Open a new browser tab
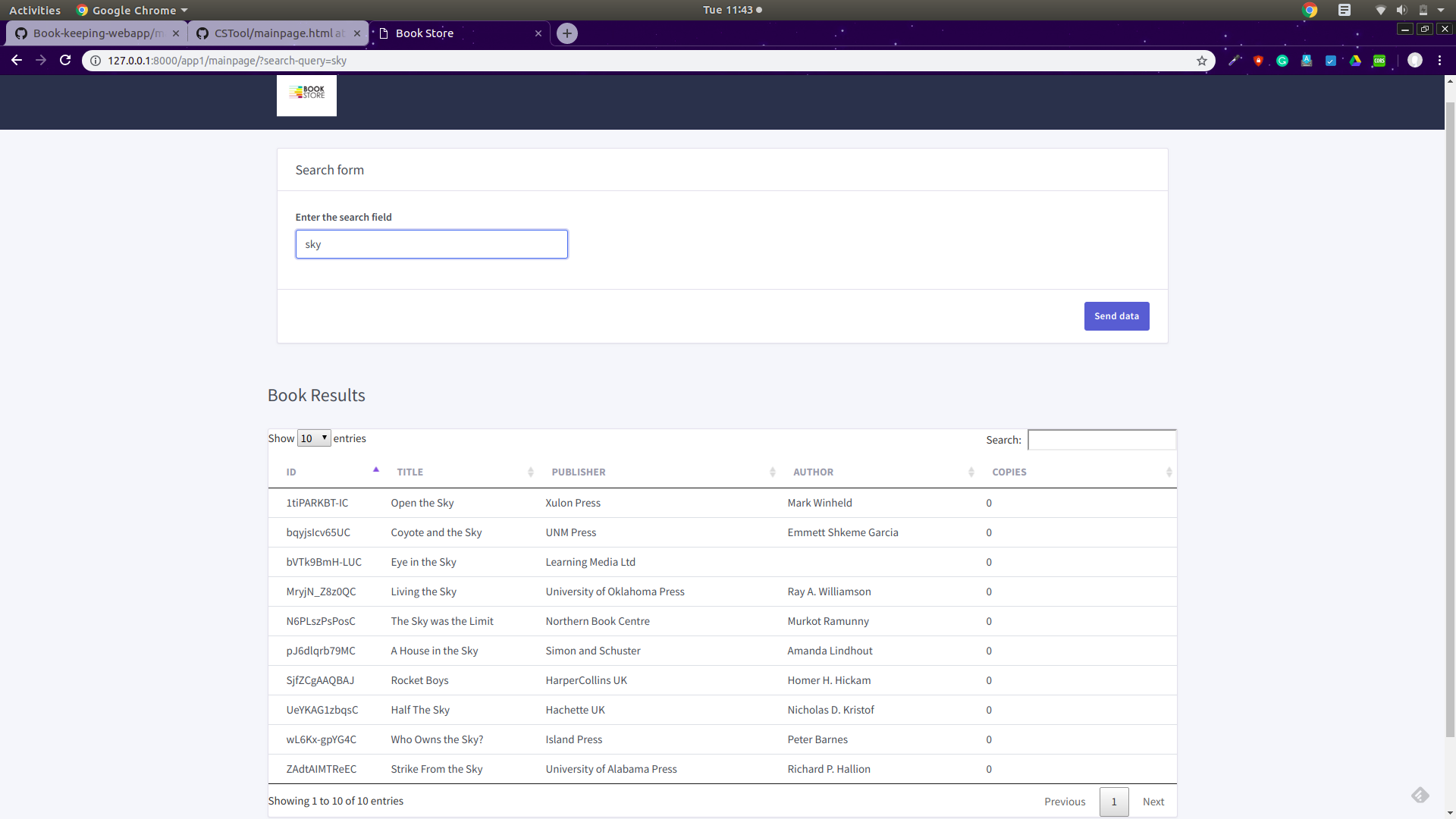The image size is (1456, 819). point(566,33)
